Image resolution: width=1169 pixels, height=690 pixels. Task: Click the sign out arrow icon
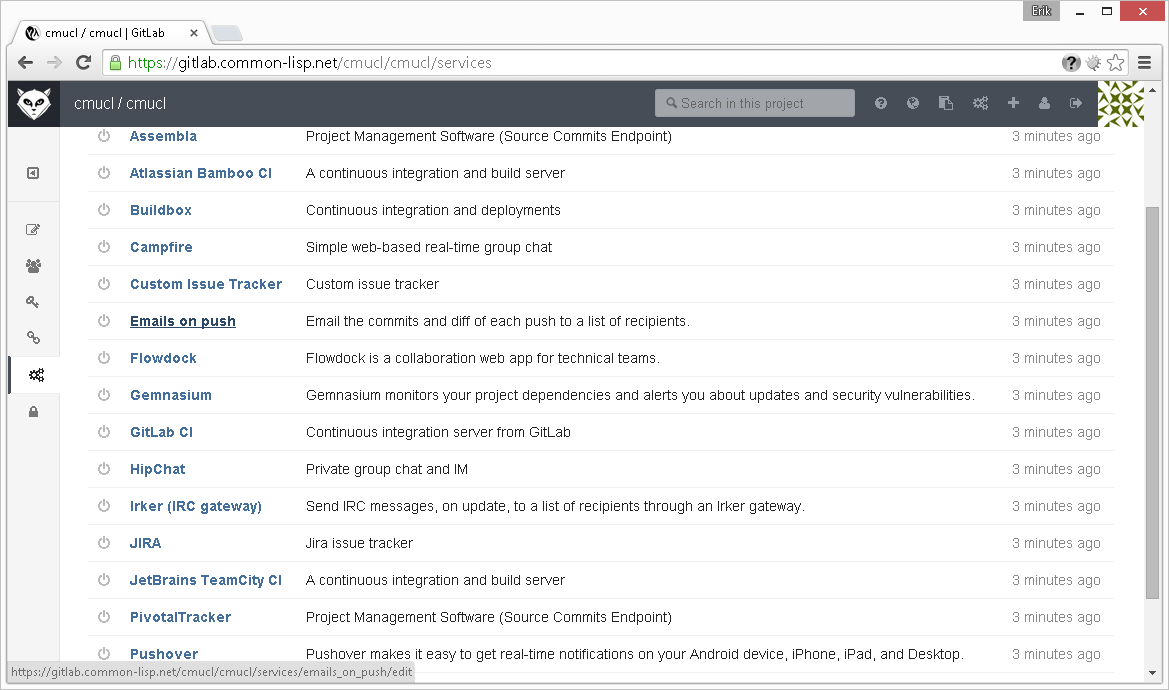[x=1076, y=103]
